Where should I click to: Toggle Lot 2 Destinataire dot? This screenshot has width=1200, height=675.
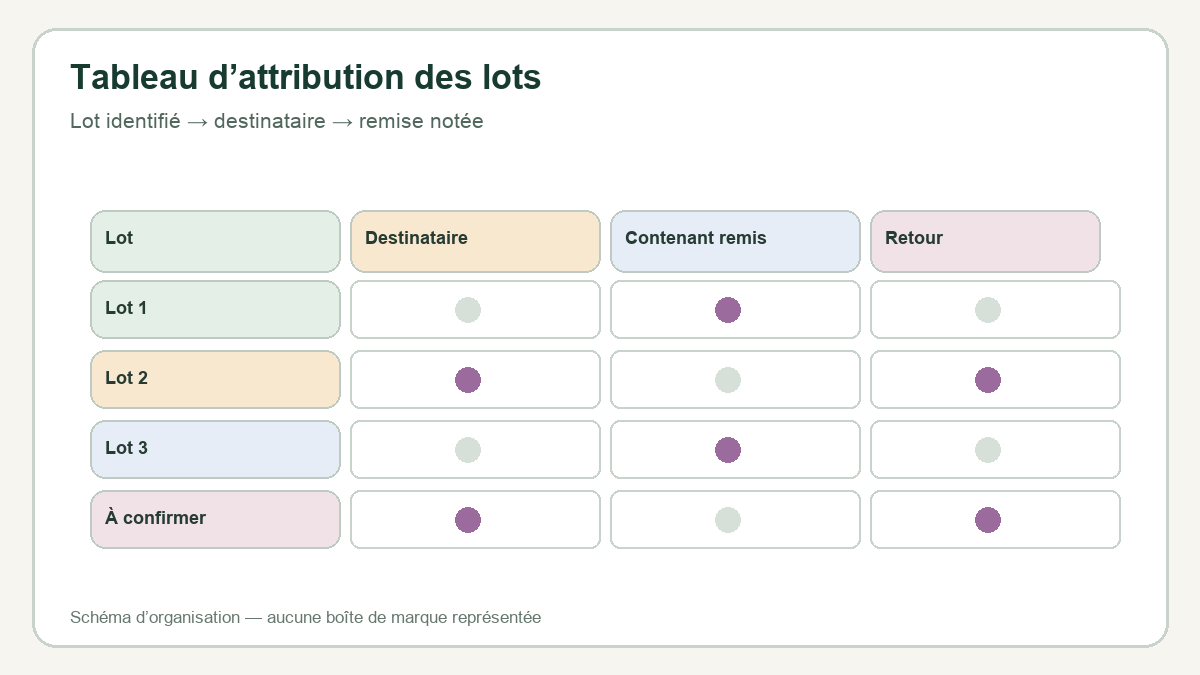click(468, 380)
